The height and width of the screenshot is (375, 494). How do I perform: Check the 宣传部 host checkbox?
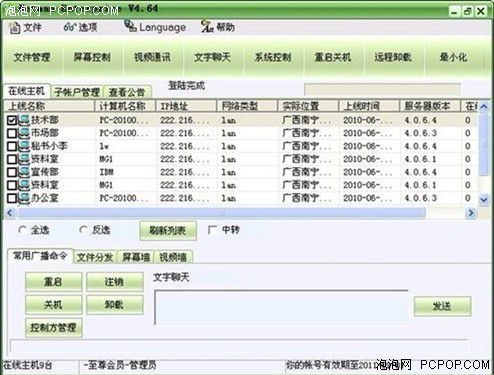click(x=12, y=172)
